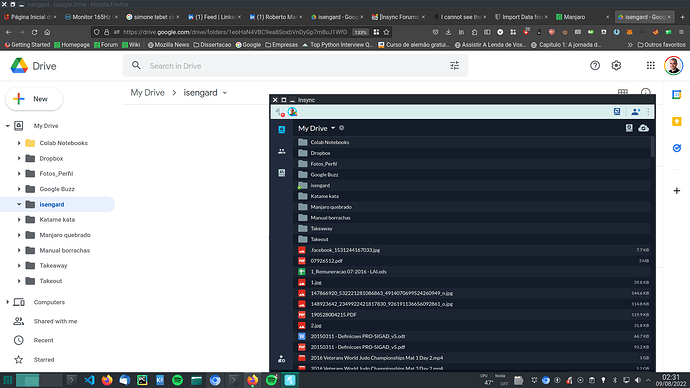The image size is (690, 388).
Task: Show more bookmarks chevron in toolbar
Action: (630, 45)
